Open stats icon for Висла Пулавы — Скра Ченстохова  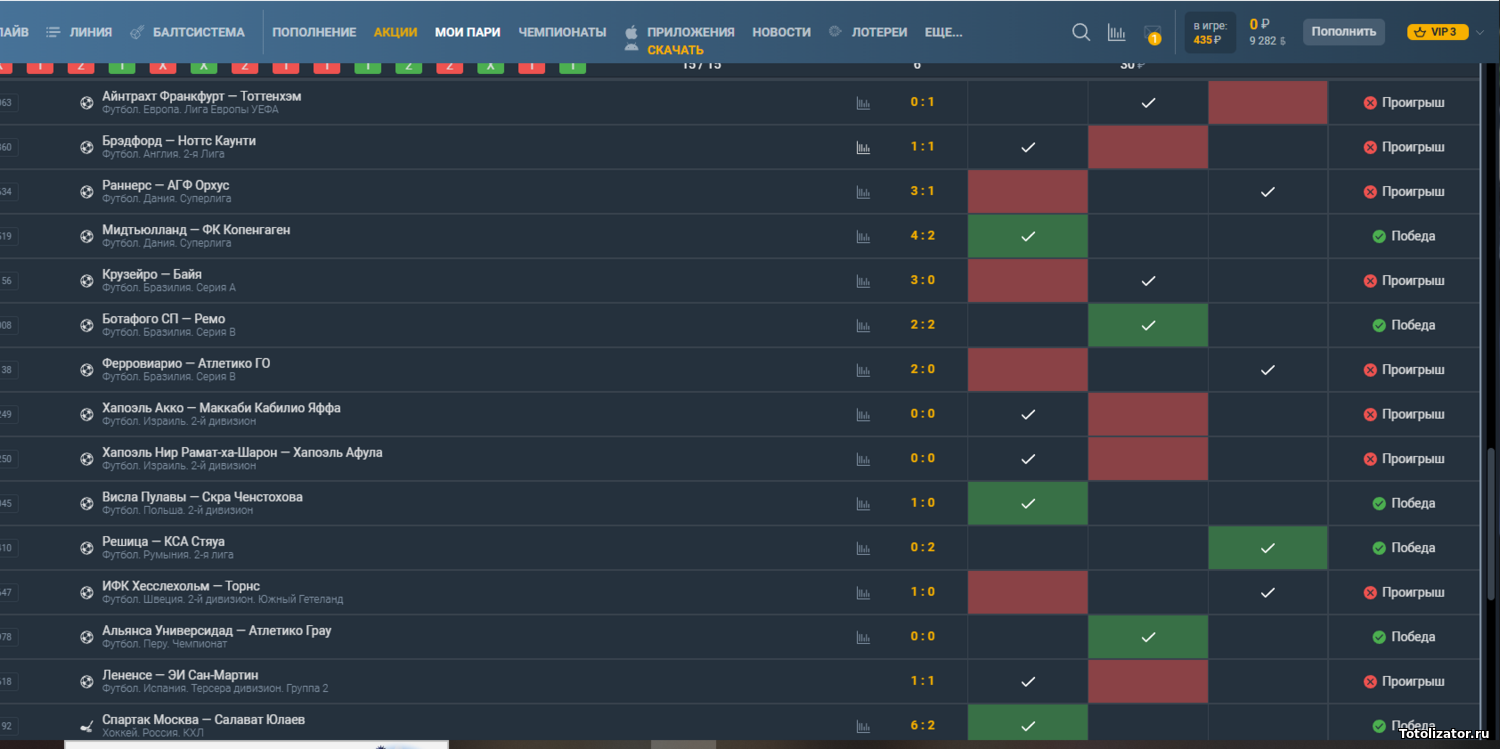coord(863,503)
